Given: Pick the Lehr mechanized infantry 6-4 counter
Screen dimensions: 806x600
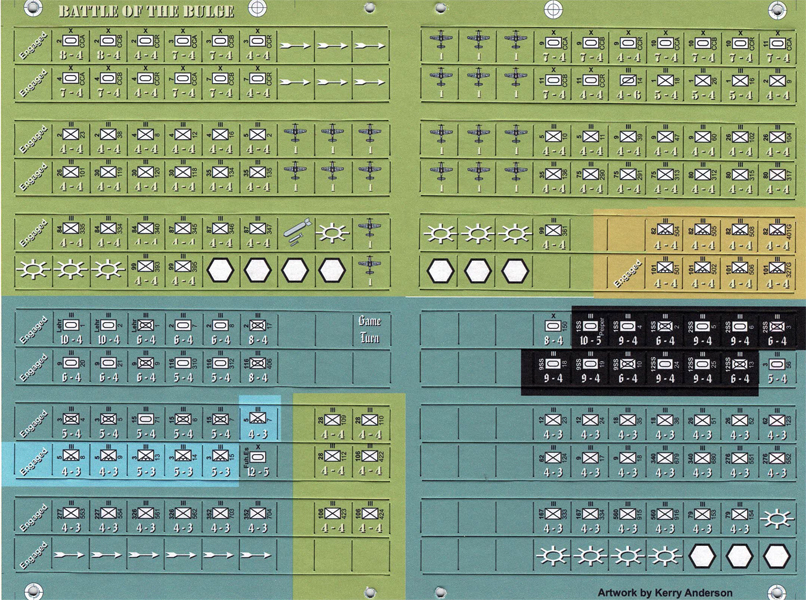Looking at the screenshot, I should click(146, 330).
